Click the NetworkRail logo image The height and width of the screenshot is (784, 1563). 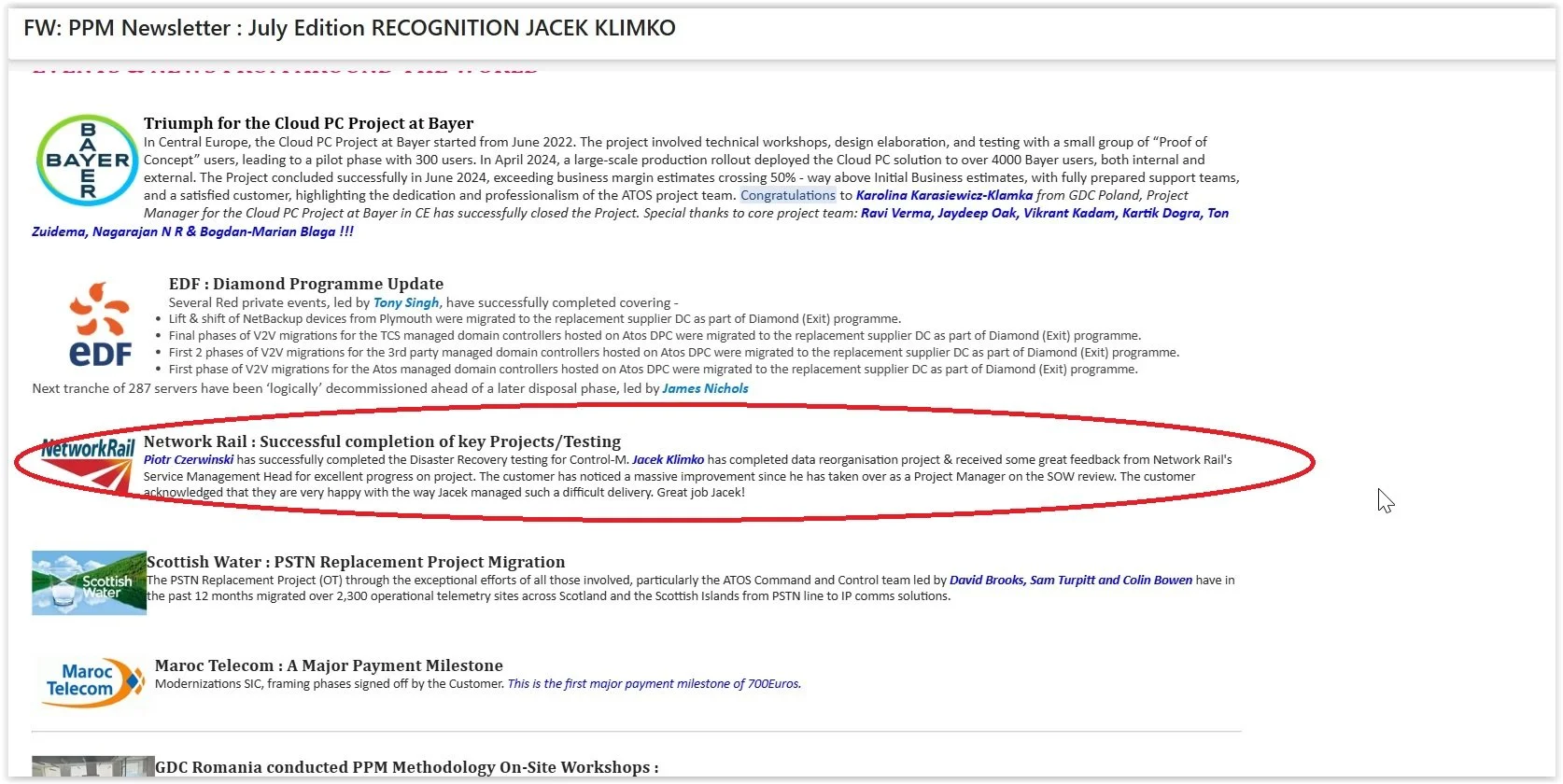coord(88,465)
